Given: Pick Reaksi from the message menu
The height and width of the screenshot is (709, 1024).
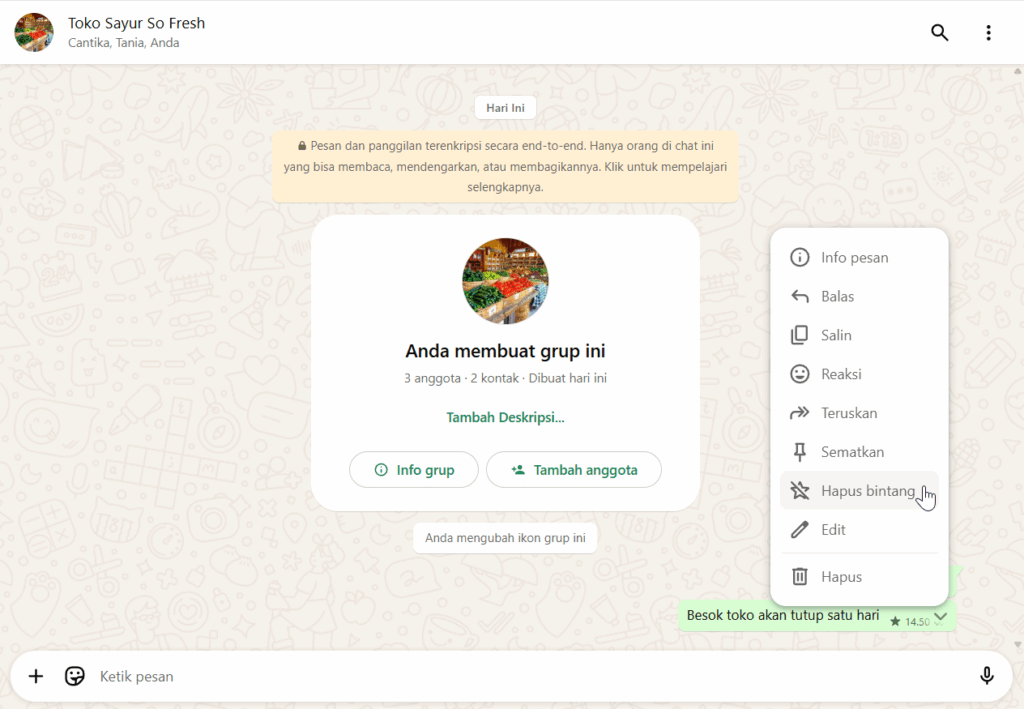Looking at the screenshot, I should 859,374.
